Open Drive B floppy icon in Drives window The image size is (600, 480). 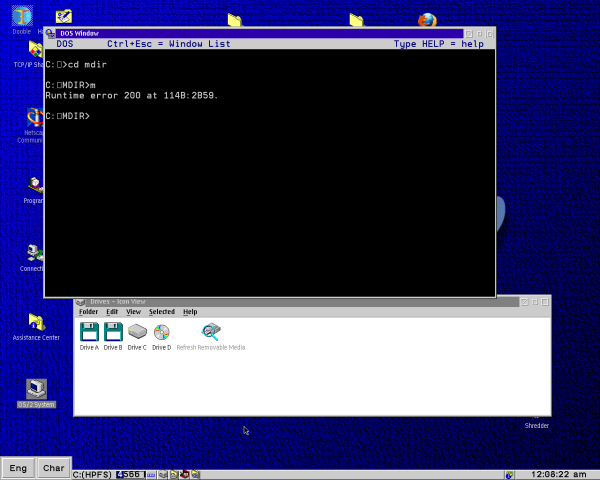pos(113,331)
